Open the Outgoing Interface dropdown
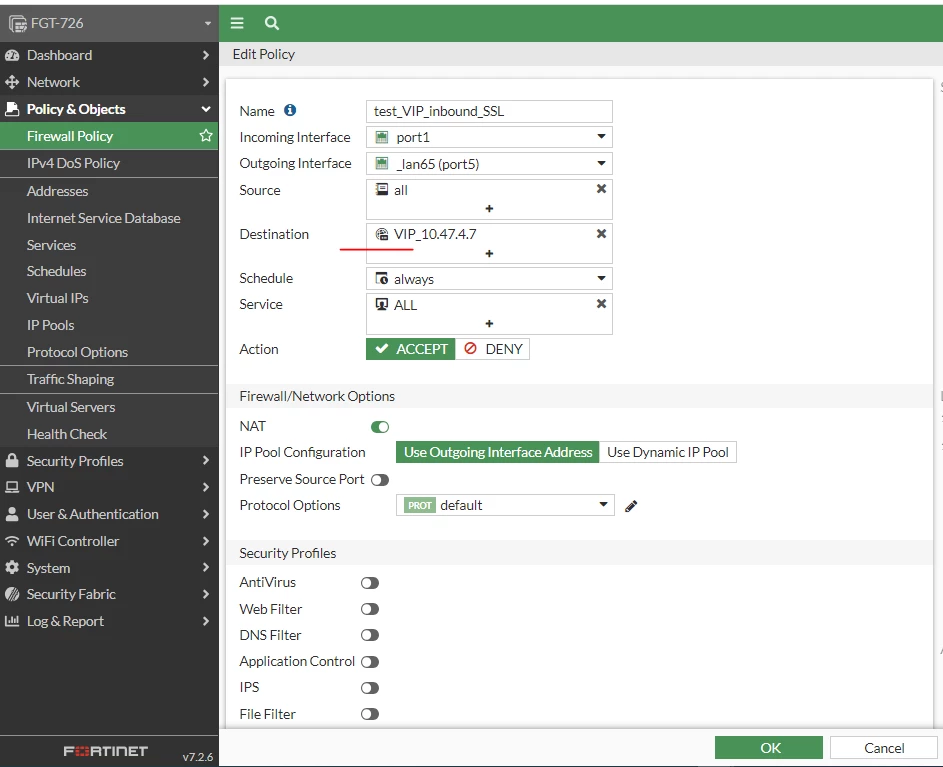 (489, 164)
